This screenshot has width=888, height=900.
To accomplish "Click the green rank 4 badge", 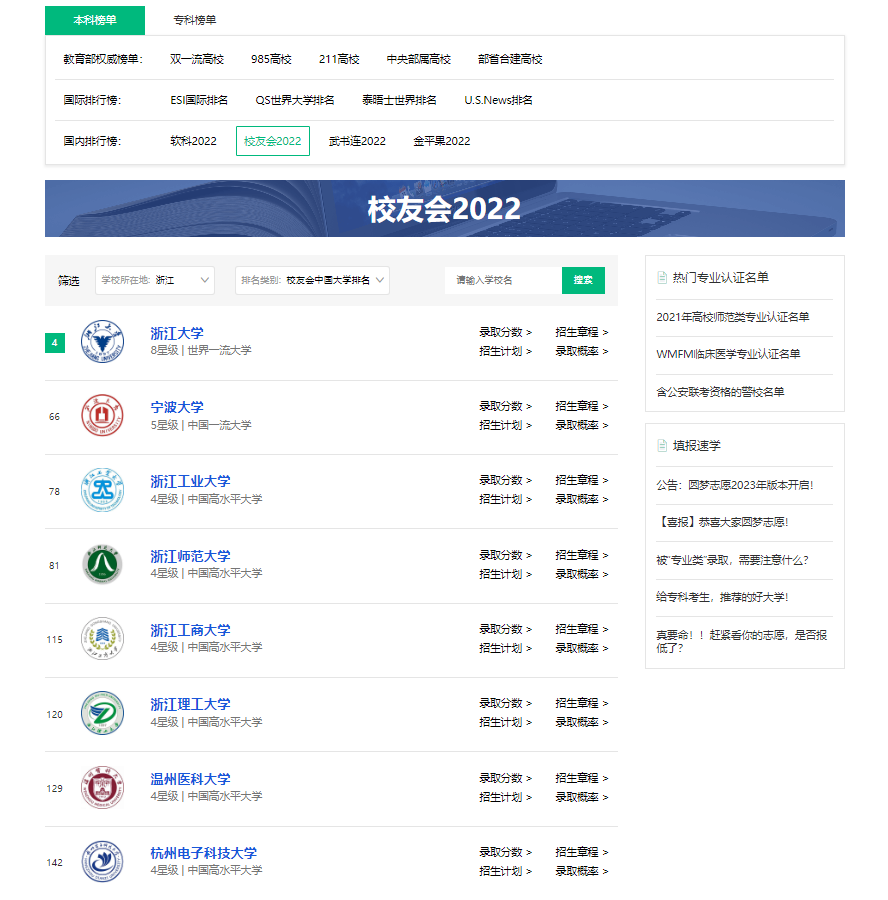I will [x=55, y=343].
